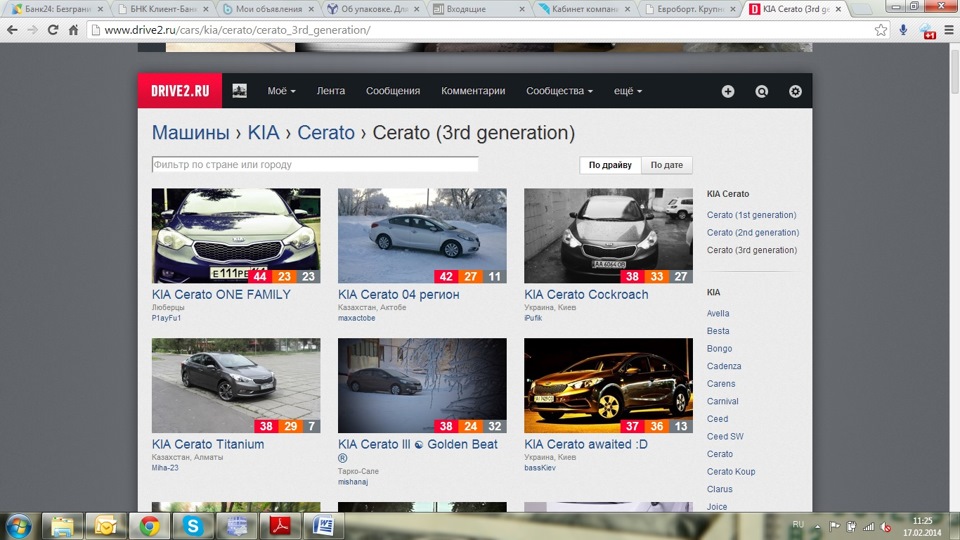Click RU language indicator in tray
960x540 pixels.
pos(798,525)
